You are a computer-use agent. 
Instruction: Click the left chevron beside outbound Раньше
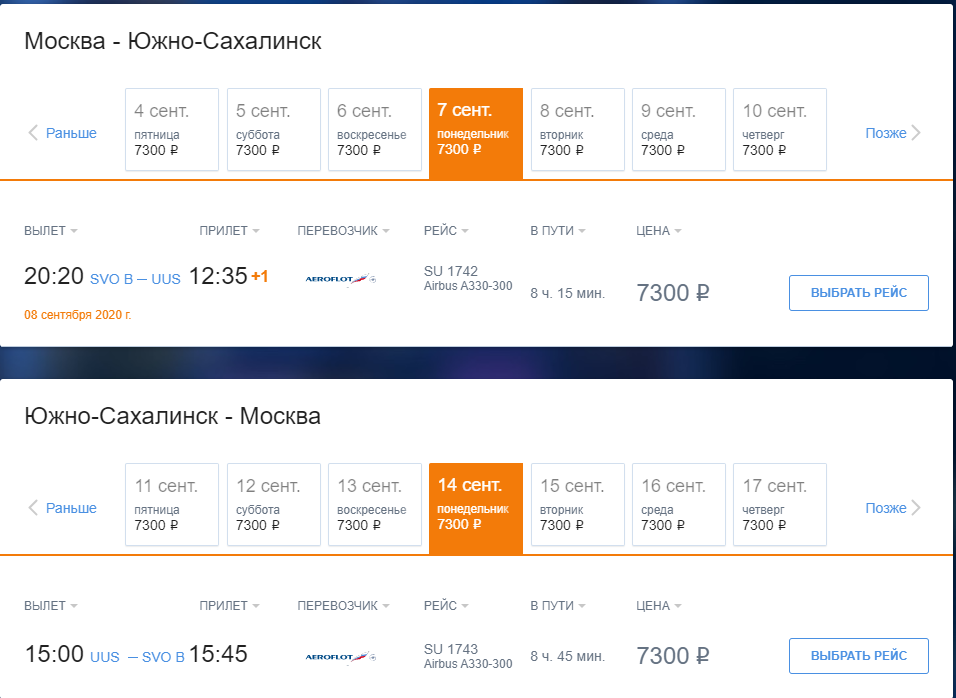[x=33, y=133]
